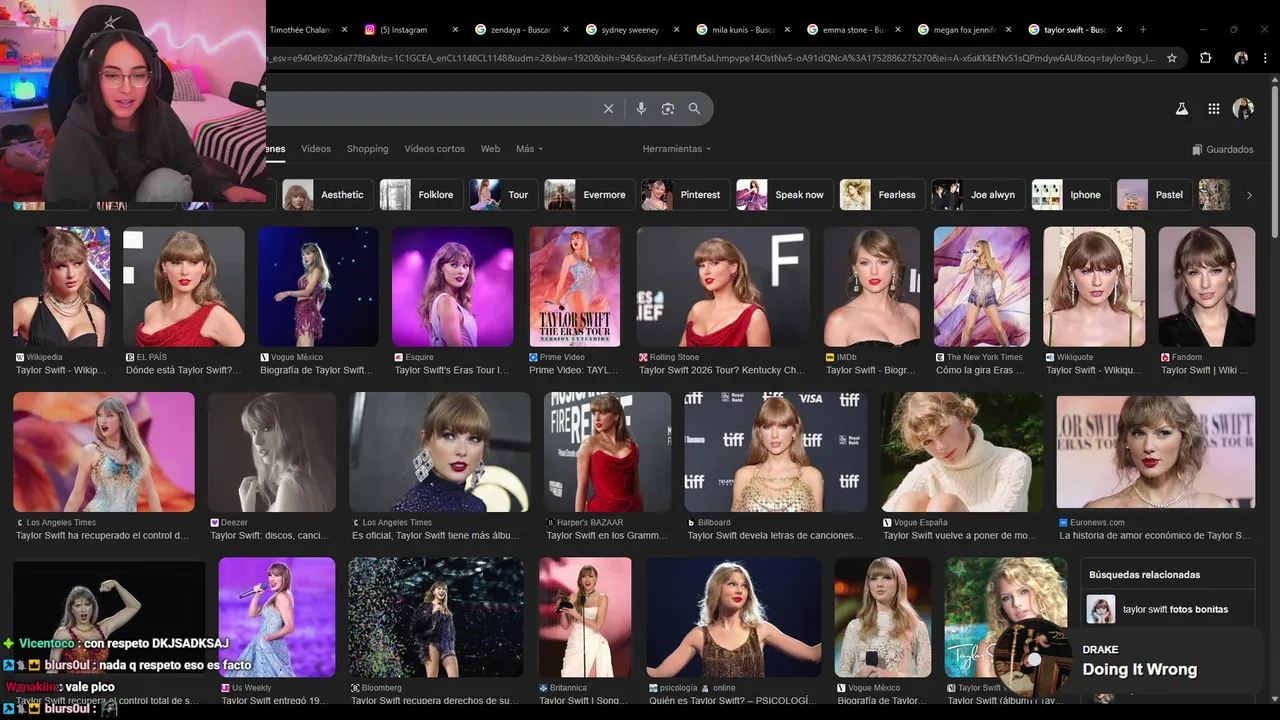
Task: Close the sydney sweeney search tab
Action: (x=677, y=30)
